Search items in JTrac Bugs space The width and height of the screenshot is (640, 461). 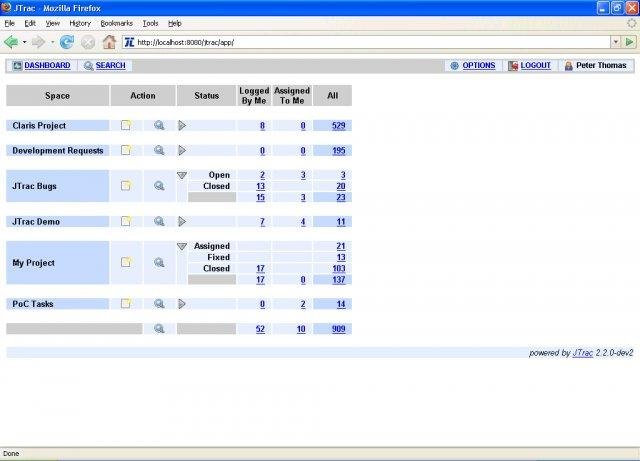[159, 186]
